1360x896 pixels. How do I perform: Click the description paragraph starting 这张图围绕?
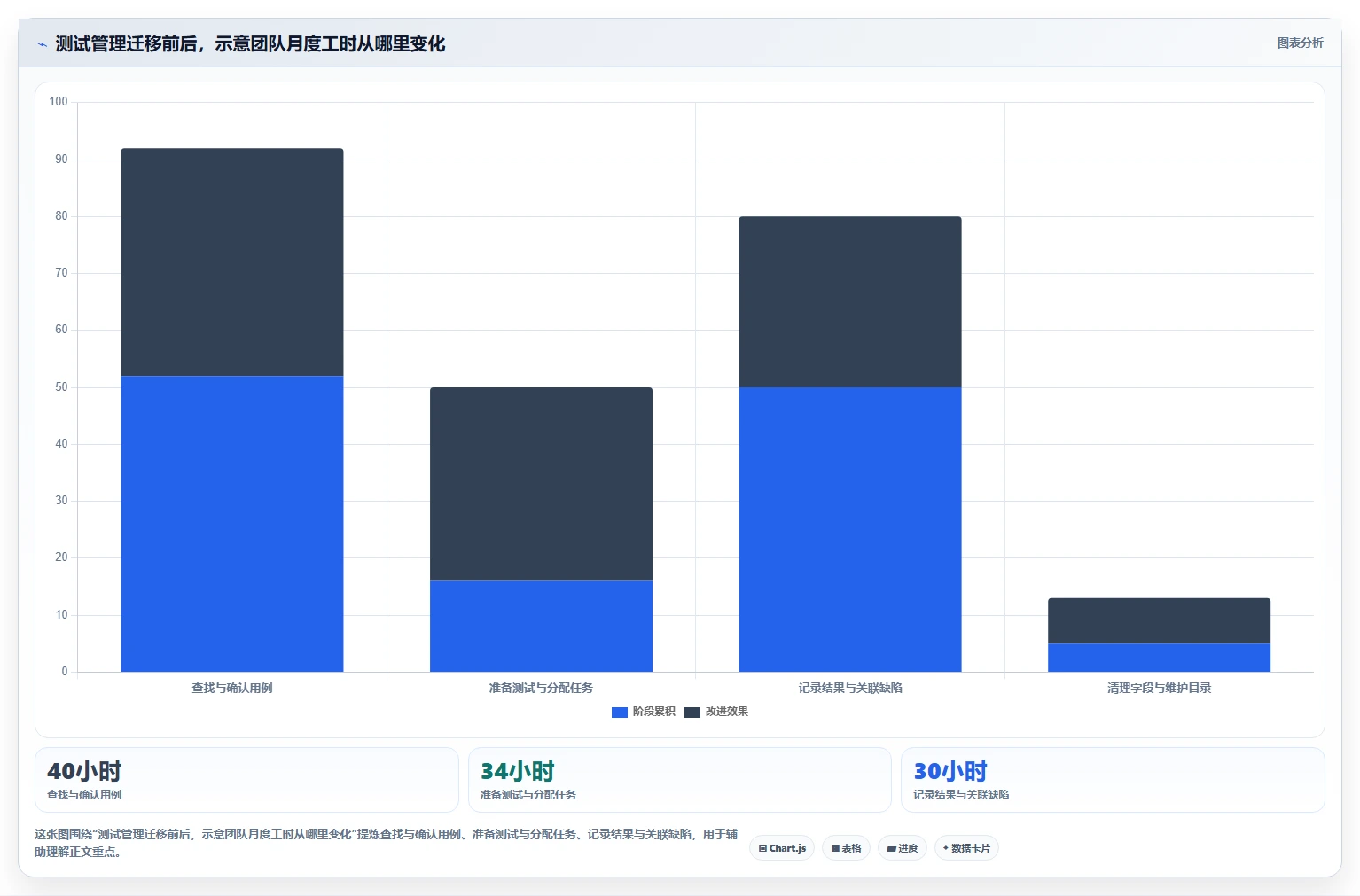click(x=387, y=843)
